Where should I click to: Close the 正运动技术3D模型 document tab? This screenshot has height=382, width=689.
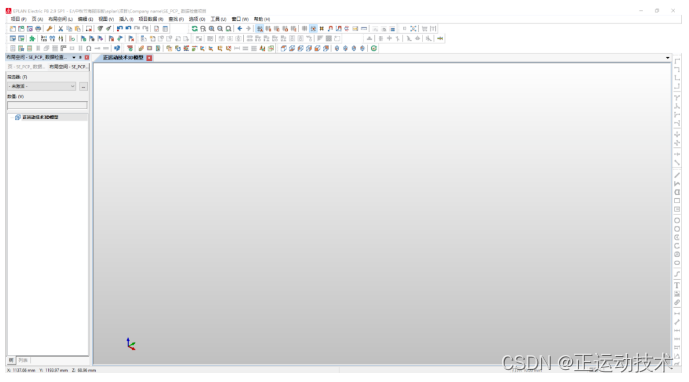click(149, 58)
